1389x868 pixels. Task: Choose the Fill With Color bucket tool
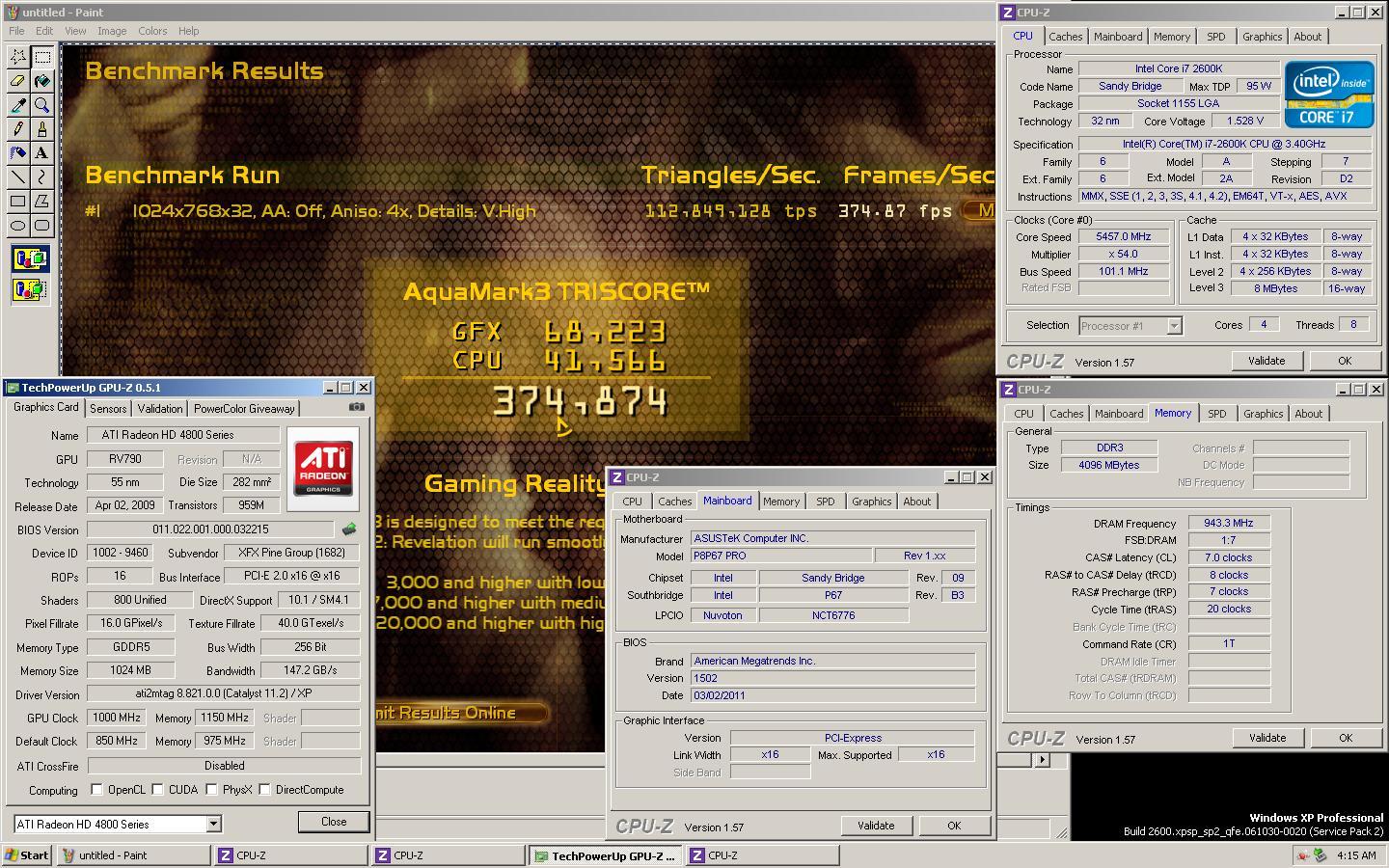click(x=42, y=81)
